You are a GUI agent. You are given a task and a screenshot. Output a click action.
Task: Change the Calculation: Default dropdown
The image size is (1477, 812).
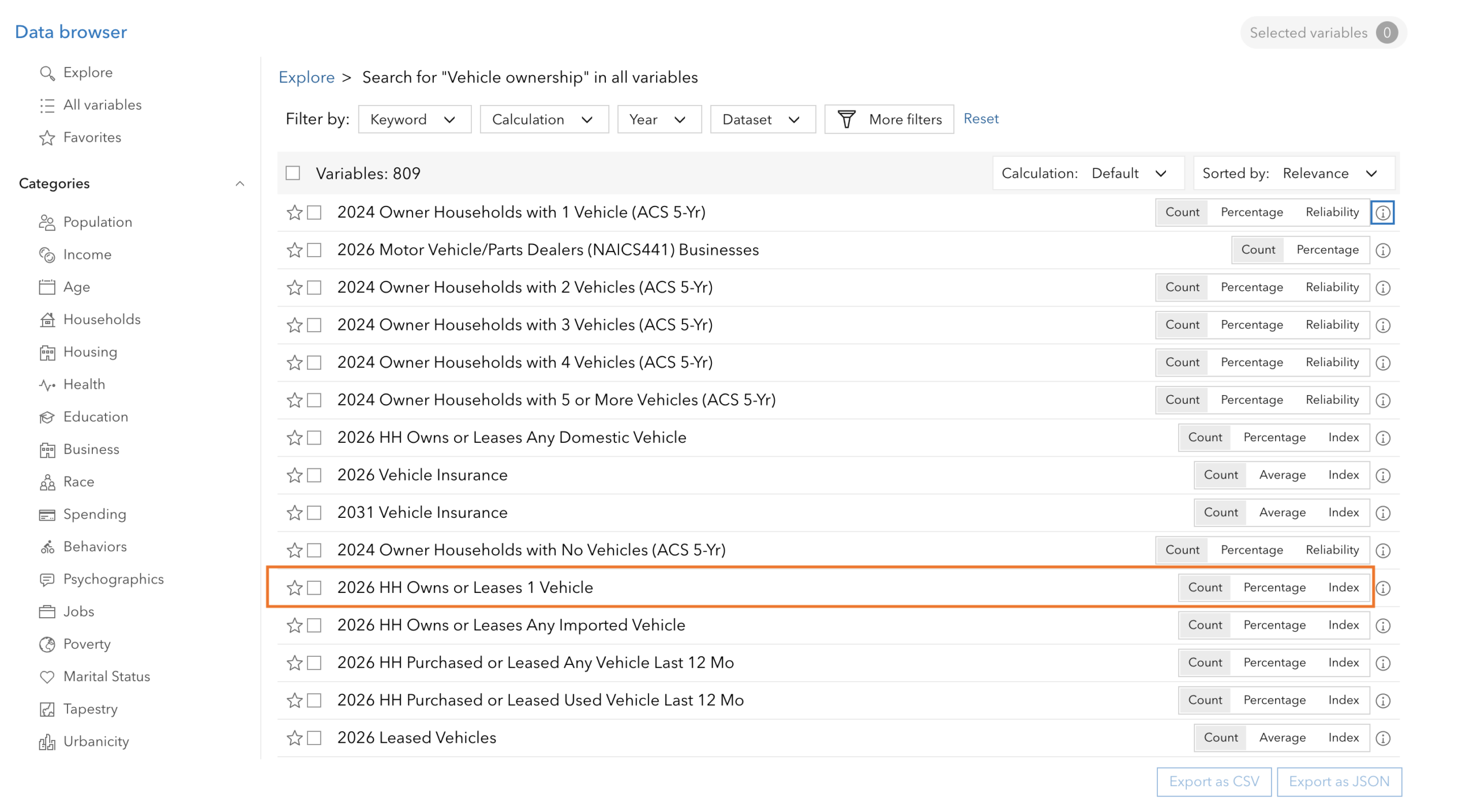coord(1088,173)
